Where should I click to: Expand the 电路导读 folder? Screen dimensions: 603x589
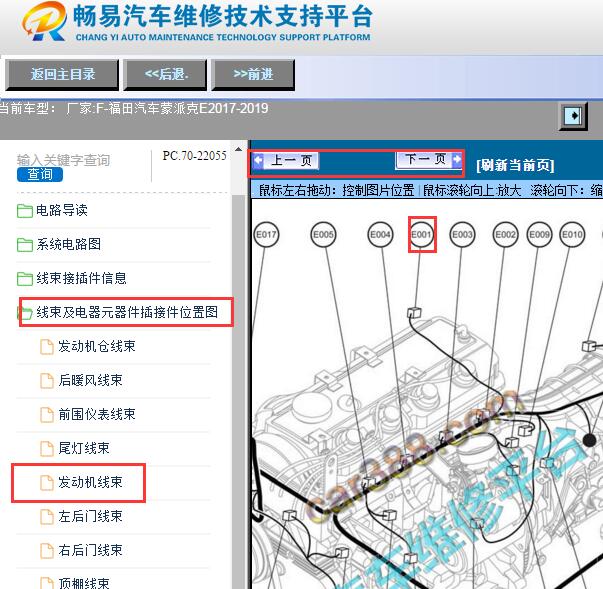tap(62, 210)
